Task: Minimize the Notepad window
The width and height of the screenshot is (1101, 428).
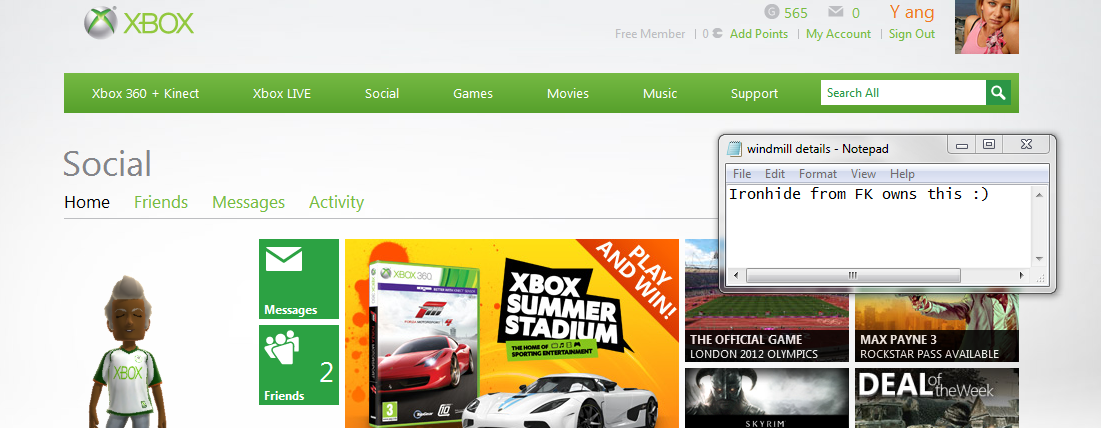Action: [961, 145]
